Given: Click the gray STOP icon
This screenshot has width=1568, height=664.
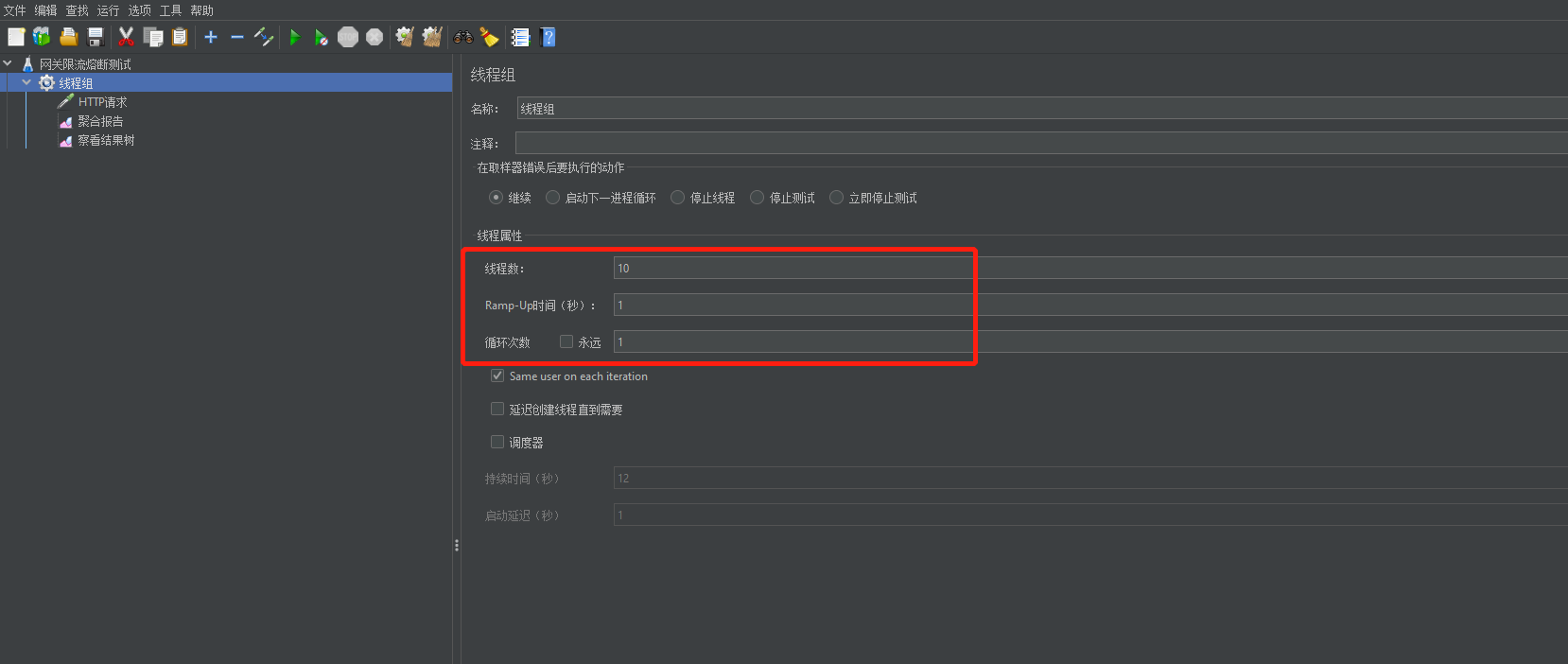Looking at the screenshot, I should (348, 37).
